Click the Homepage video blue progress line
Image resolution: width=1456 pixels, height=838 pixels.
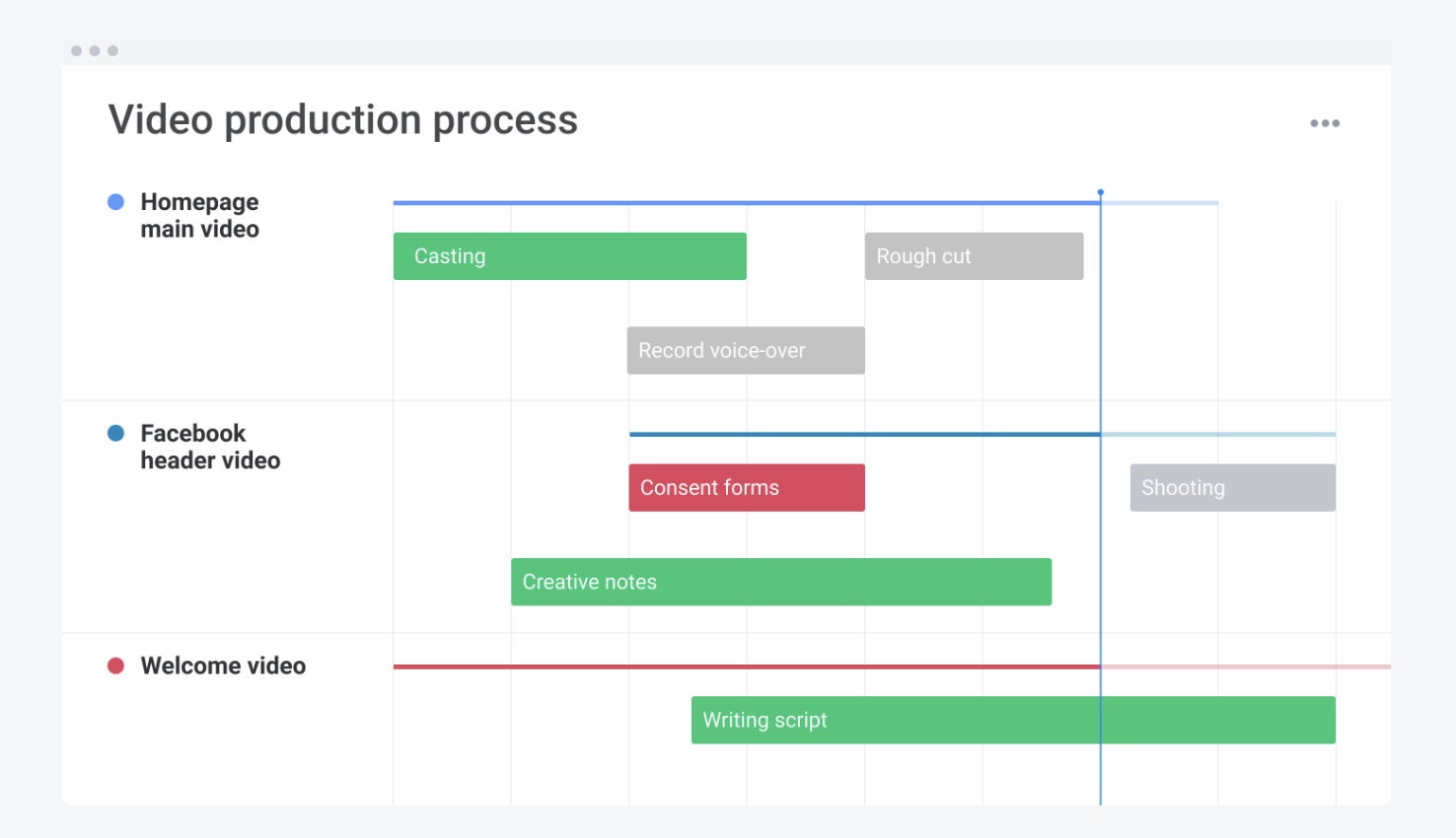[x=746, y=203]
